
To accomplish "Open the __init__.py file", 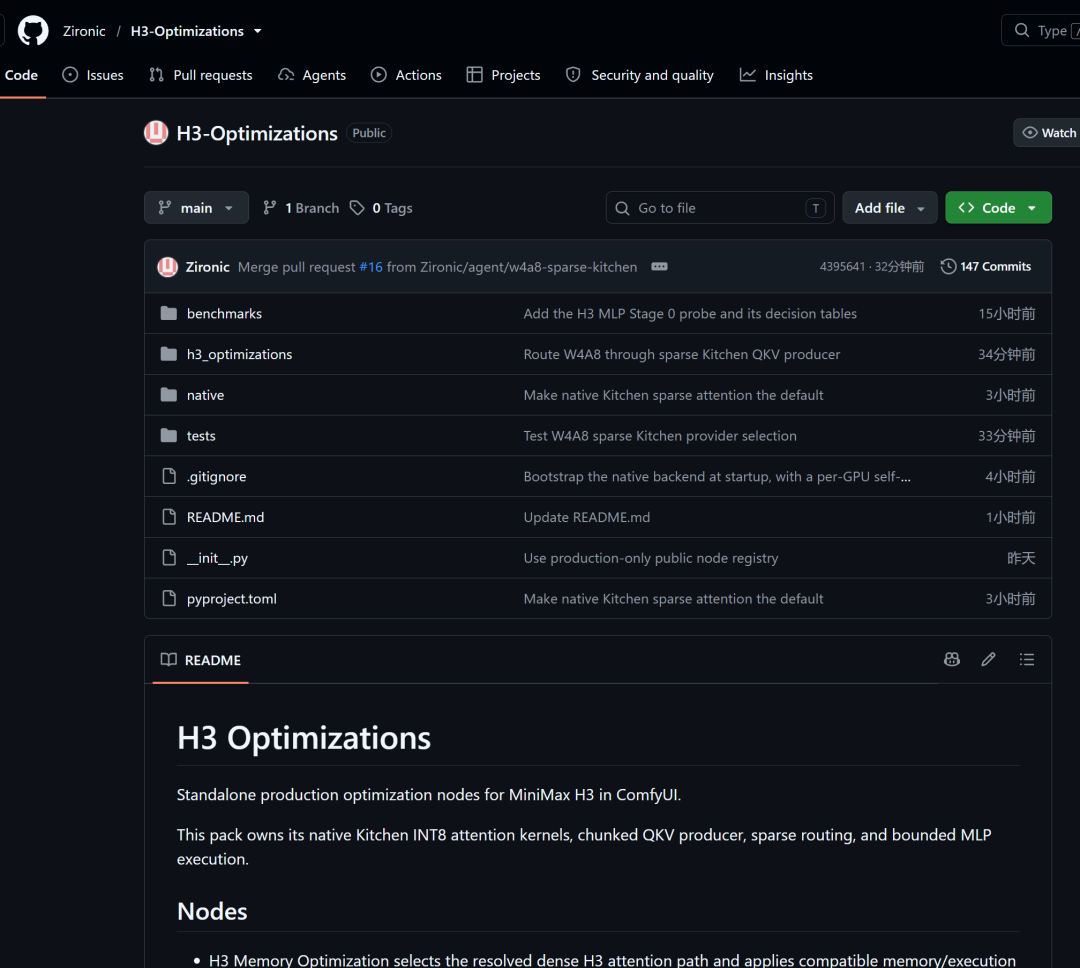I will [x=217, y=557].
